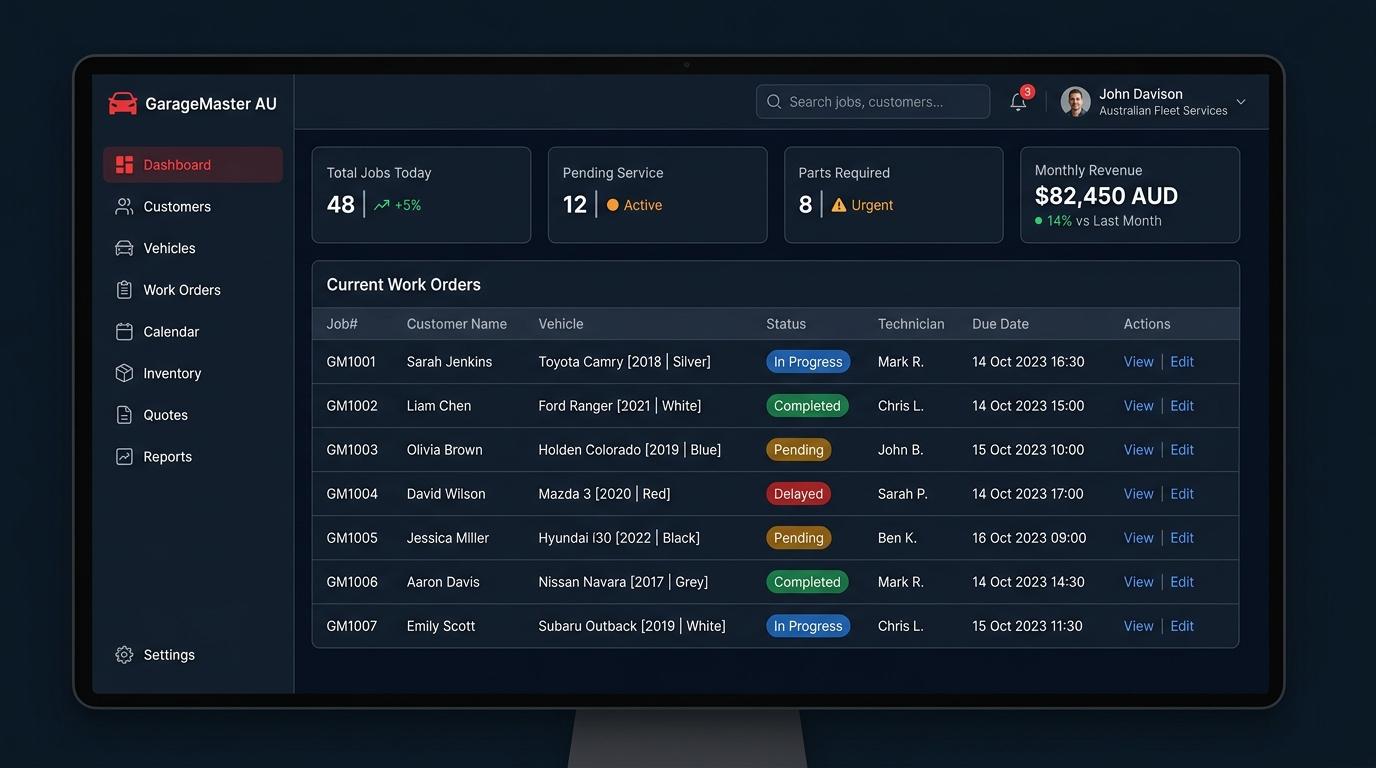The image size is (1376, 768).
Task: Open the Inventory page label
Action: [172, 373]
